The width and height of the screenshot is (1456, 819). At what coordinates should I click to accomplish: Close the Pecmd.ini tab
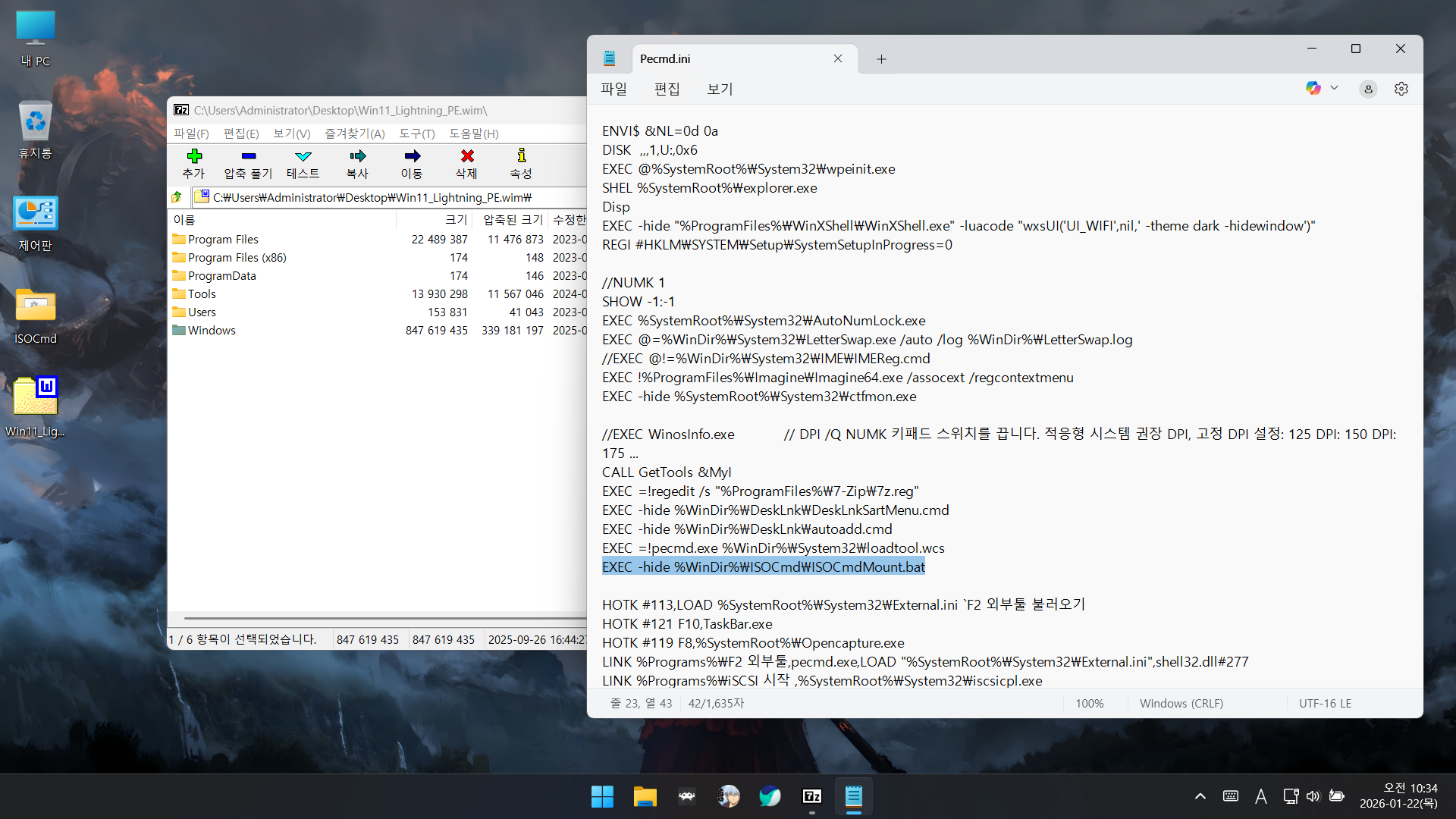click(837, 58)
